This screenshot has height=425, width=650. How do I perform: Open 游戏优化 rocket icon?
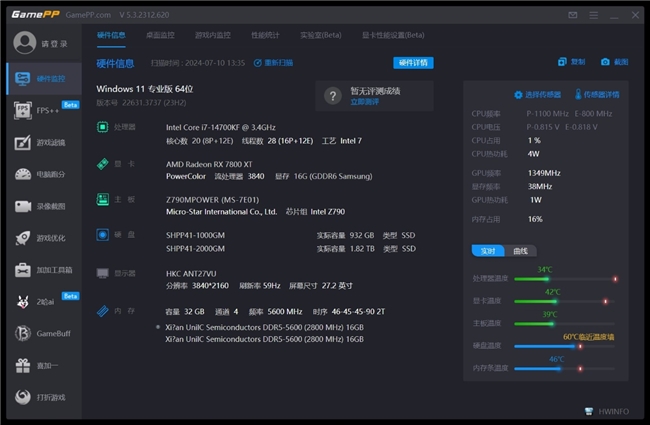[23, 238]
